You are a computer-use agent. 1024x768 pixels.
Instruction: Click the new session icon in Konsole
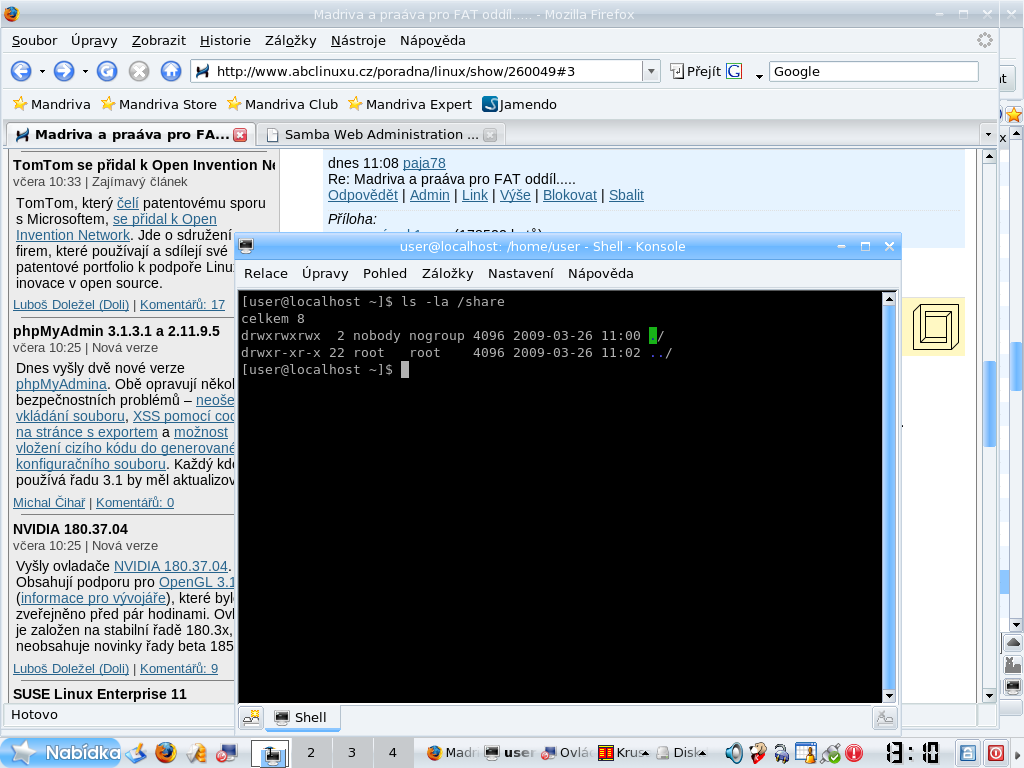click(251, 717)
